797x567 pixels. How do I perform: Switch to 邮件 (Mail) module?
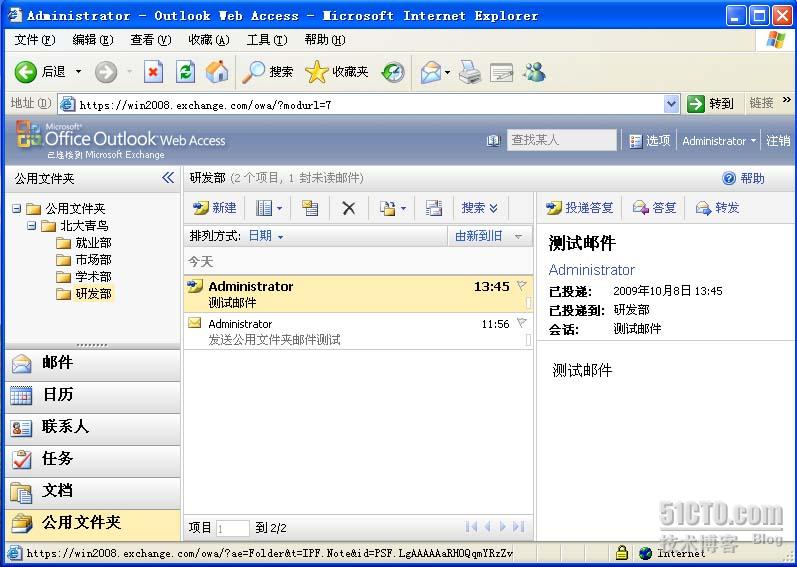[x=93, y=363]
